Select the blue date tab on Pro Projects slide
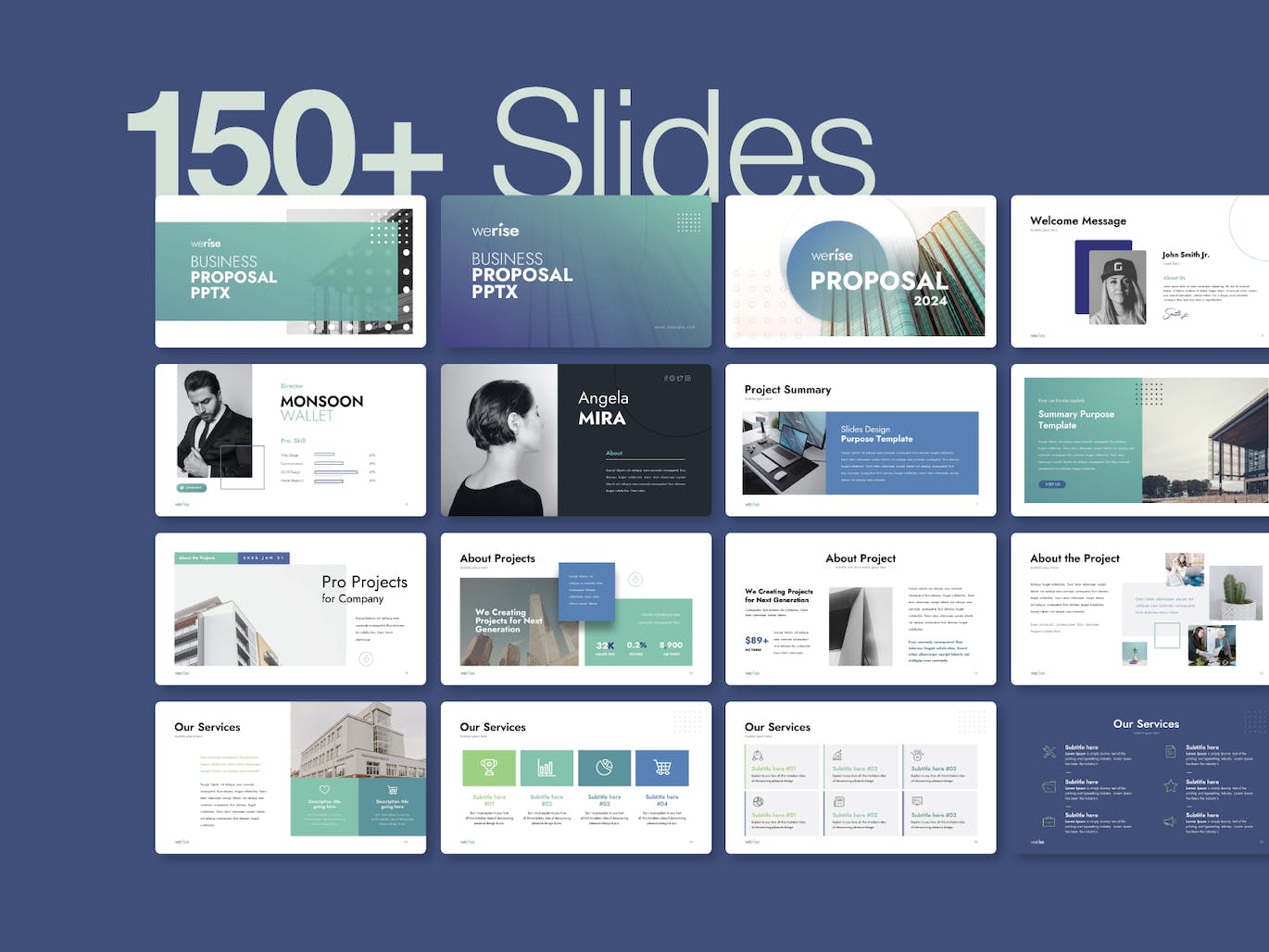Viewport: 1269px width, 952px height. [264, 557]
